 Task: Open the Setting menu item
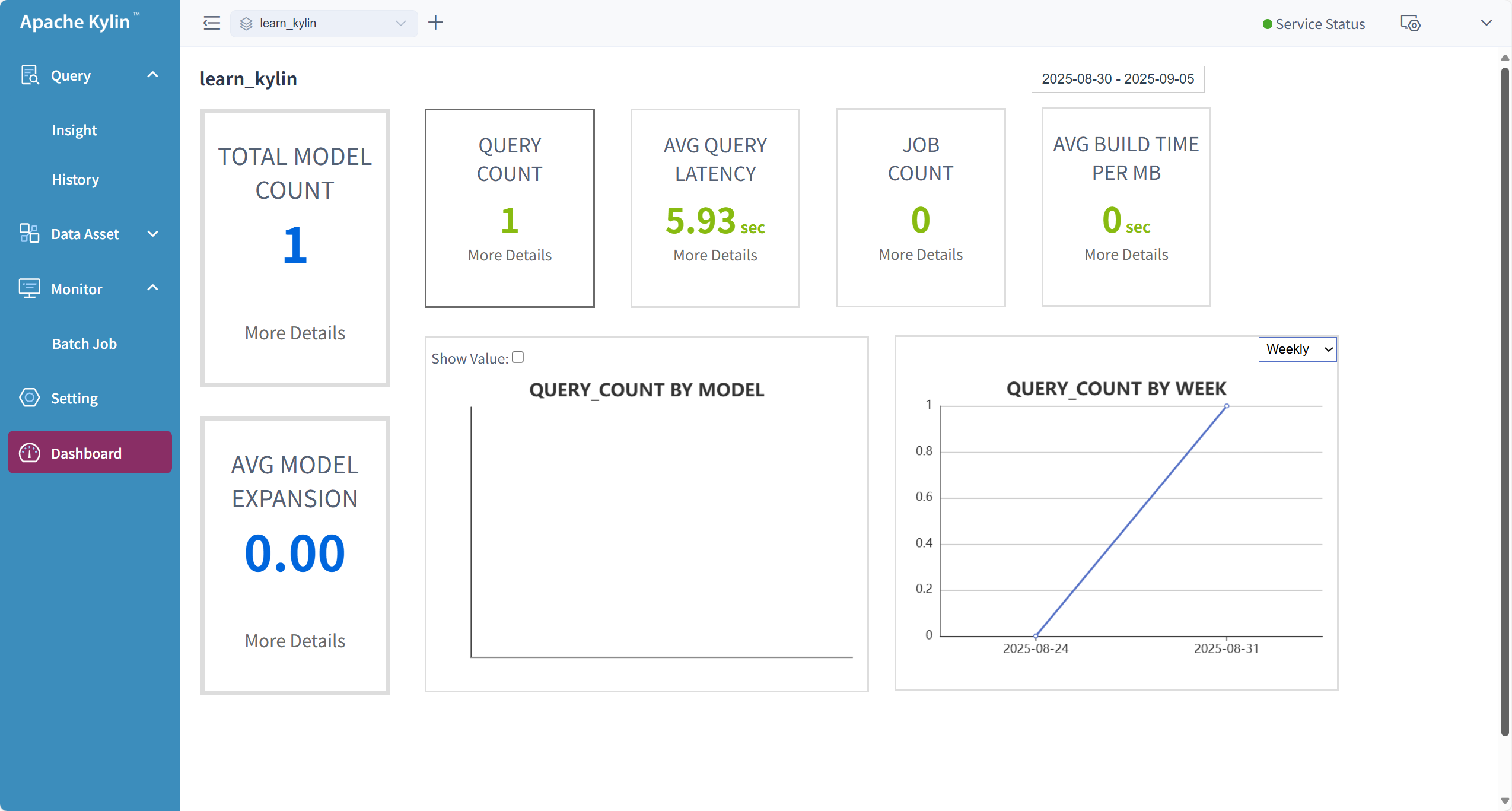coord(74,398)
